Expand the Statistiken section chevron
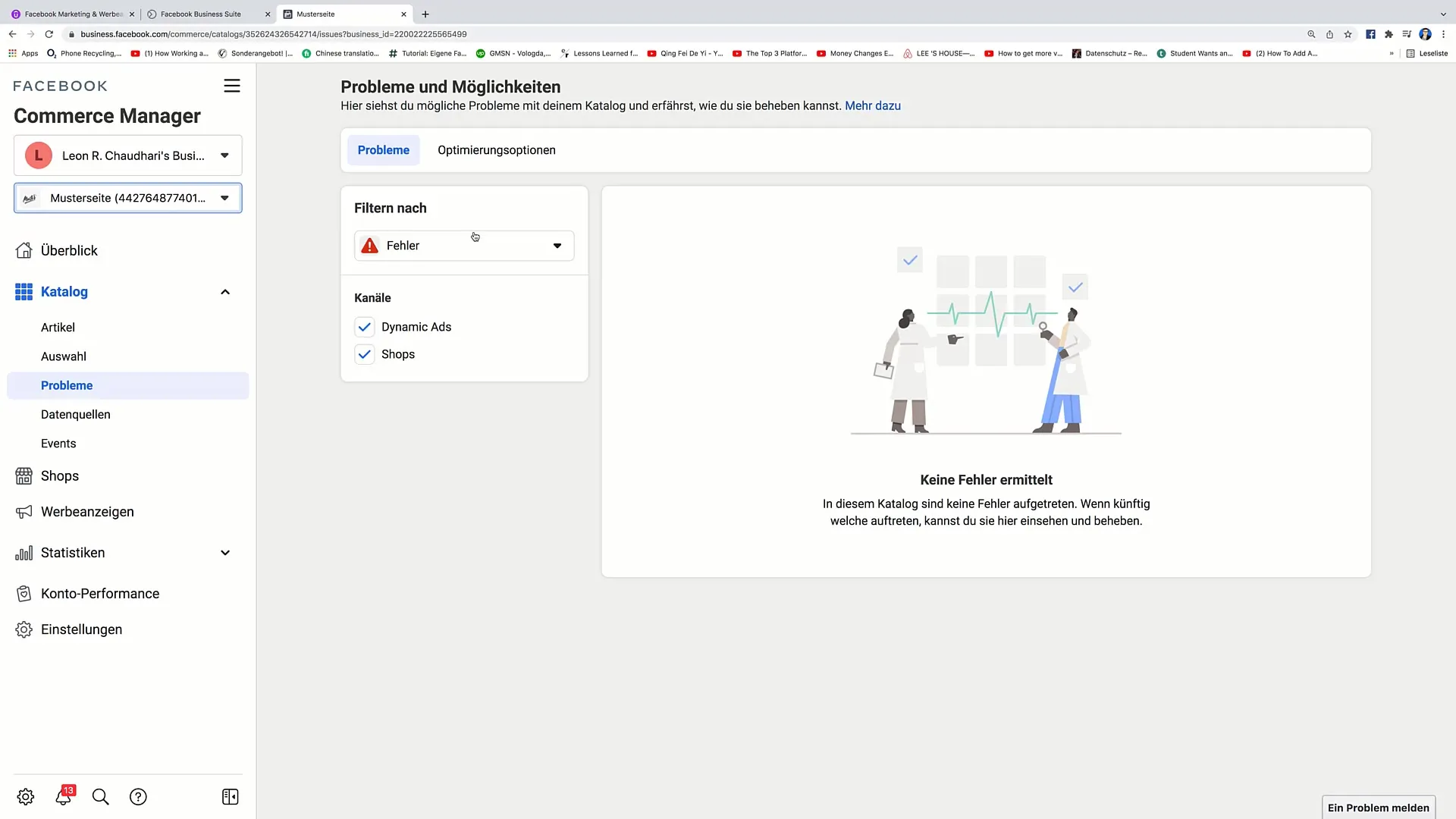This screenshot has height=819, width=1456. coord(225,553)
